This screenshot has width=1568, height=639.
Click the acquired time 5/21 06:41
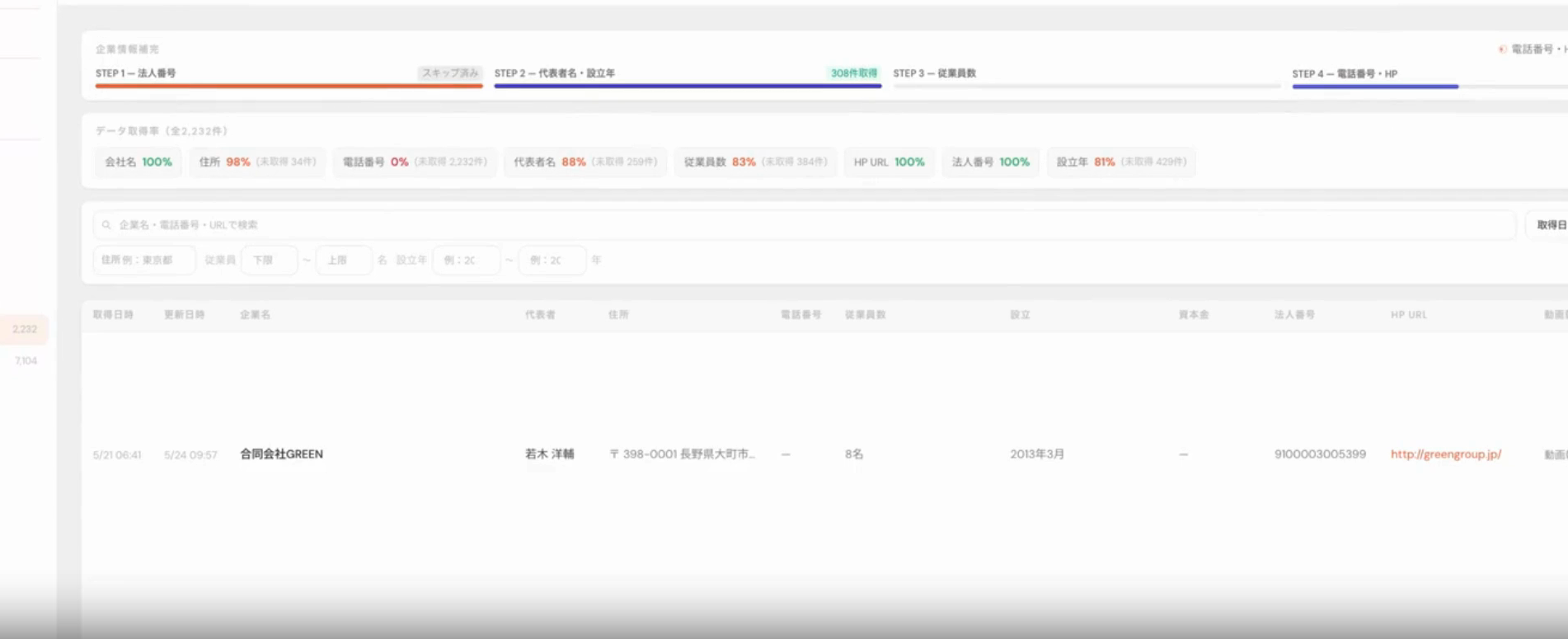coord(117,455)
